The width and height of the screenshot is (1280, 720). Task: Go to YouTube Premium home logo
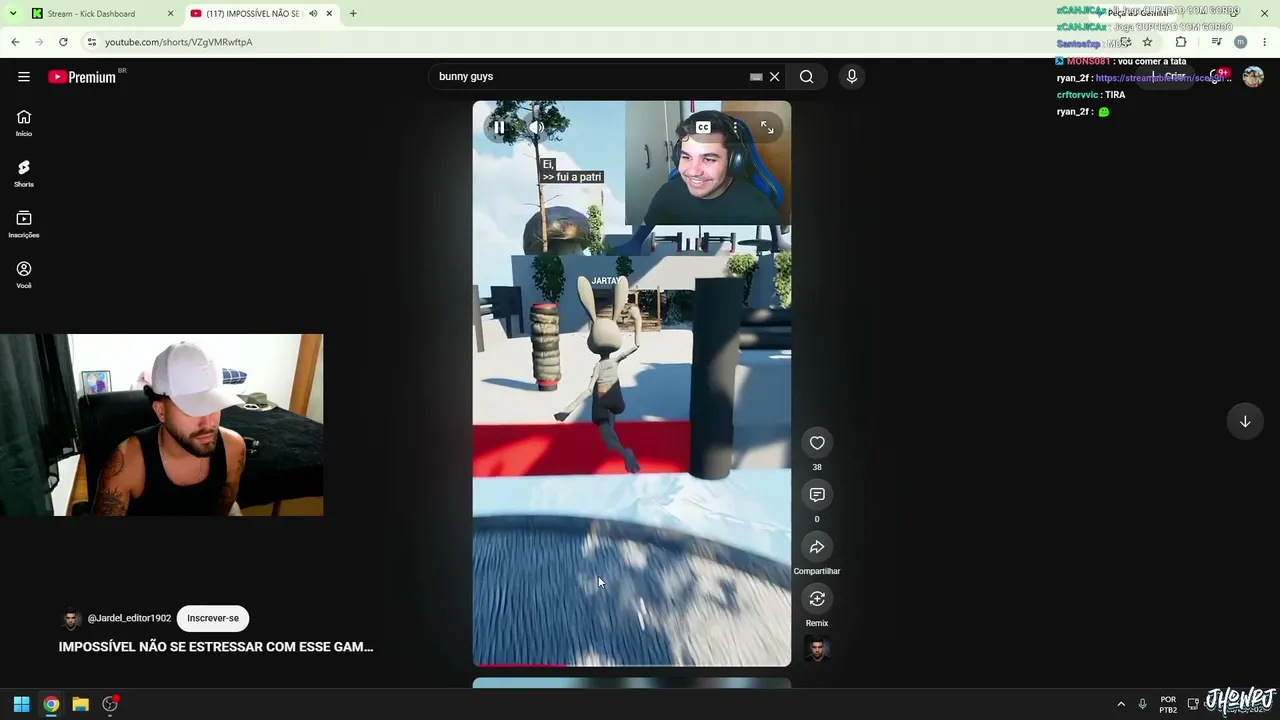82,77
